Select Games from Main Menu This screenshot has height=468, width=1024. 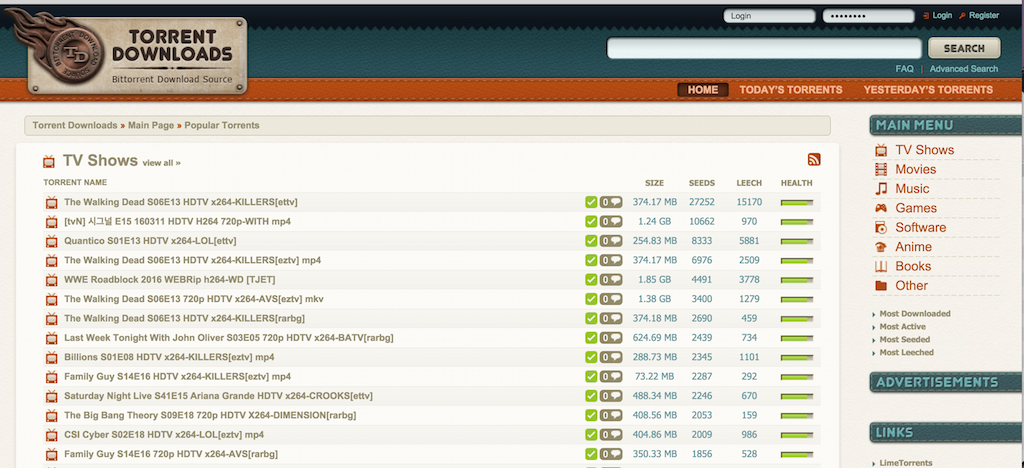[916, 208]
